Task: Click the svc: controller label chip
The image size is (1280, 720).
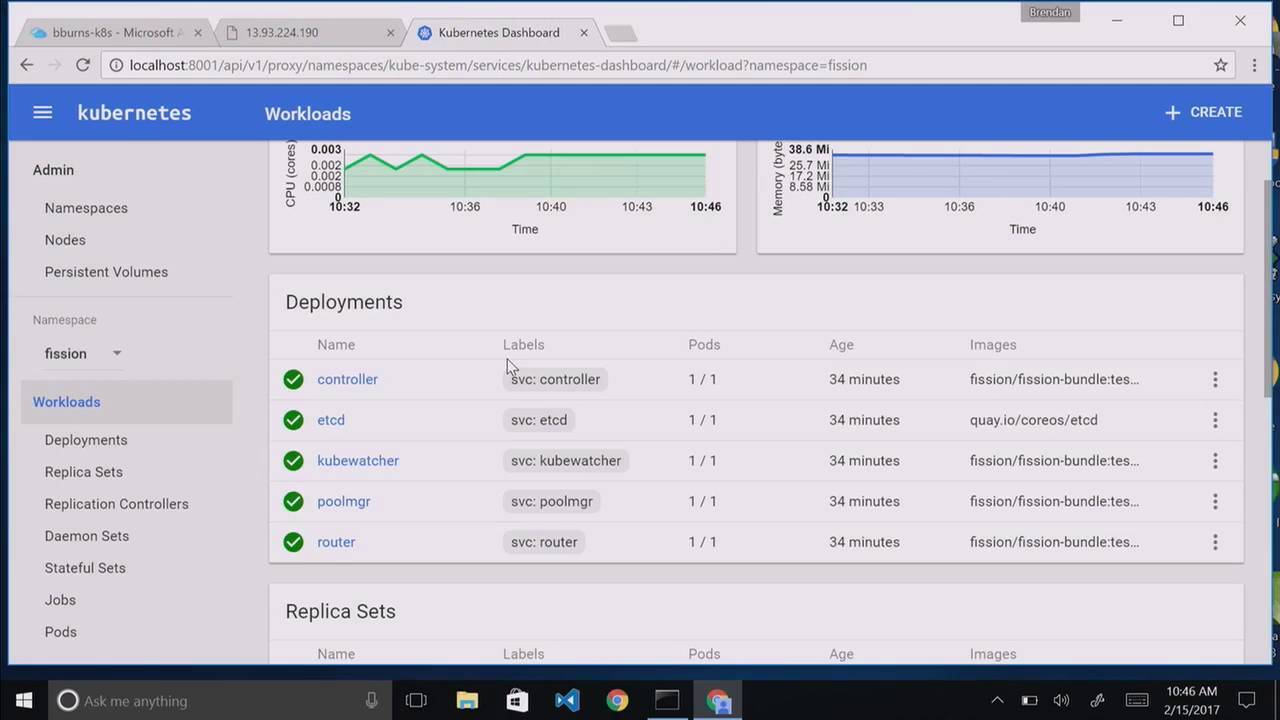Action: coord(555,379)
